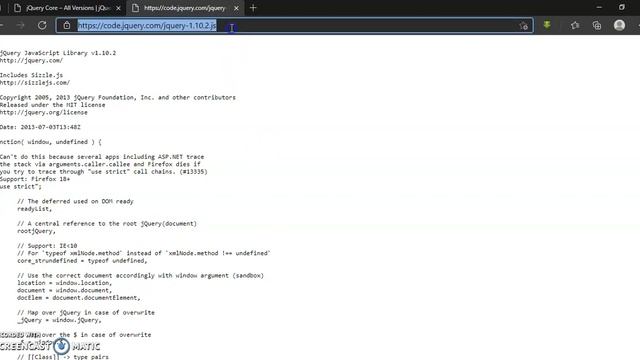Minimize the browser window
This screenshot has height=360, width=640.
[x=599, y=7]
